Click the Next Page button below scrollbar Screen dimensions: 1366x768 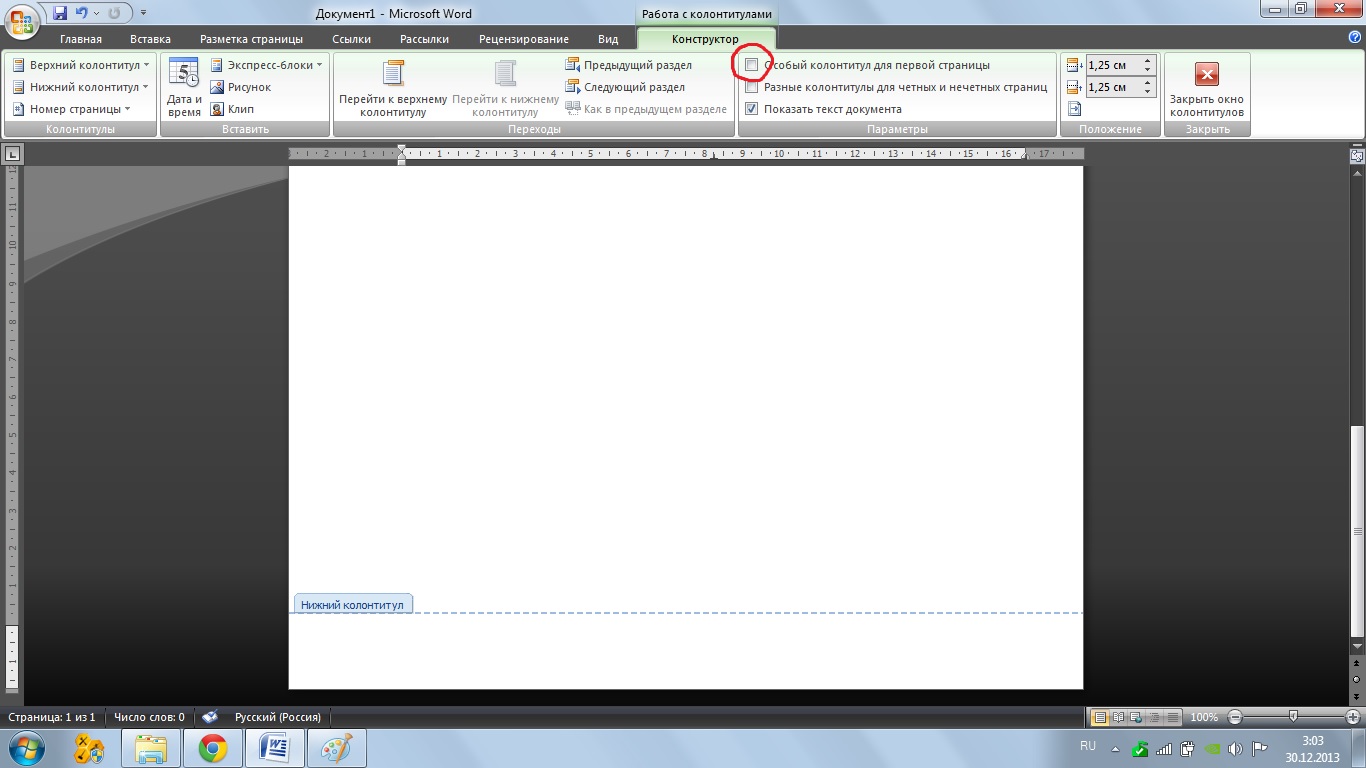[1357, 695]
